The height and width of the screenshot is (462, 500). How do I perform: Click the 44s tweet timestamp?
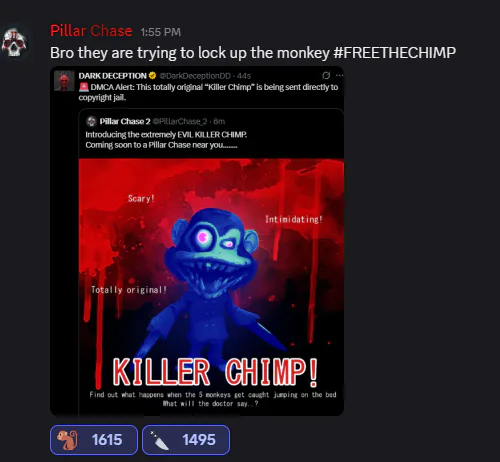[244, 76]
